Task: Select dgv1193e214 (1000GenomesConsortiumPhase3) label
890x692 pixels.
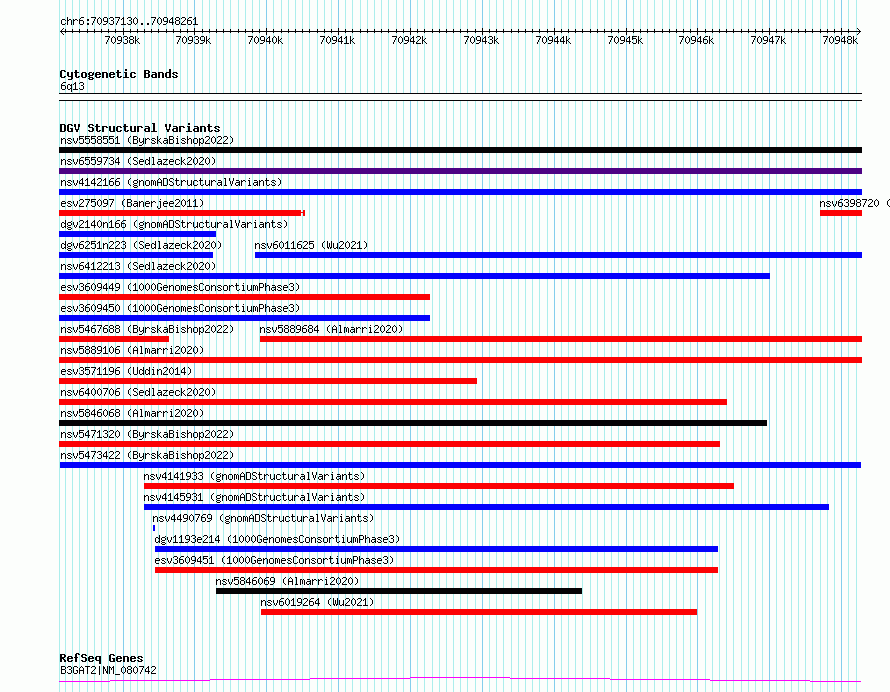Action: coord(277,539)
